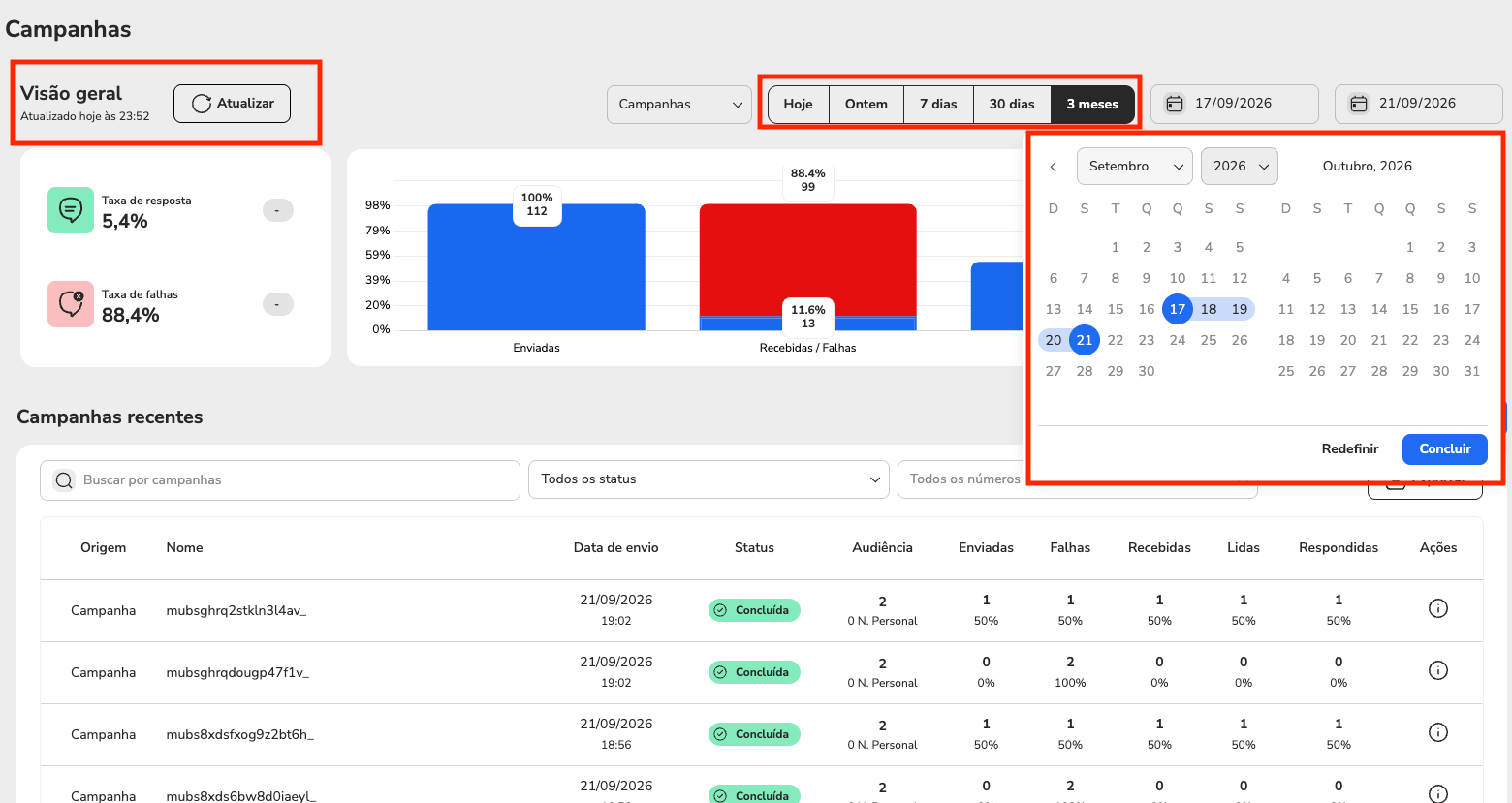Image resolution: width=1512 pixels, height=803 pixels.
Task: Click info action icon for mubs8xdsfxog9z2bt6h_
Action: pos(1438,732)
